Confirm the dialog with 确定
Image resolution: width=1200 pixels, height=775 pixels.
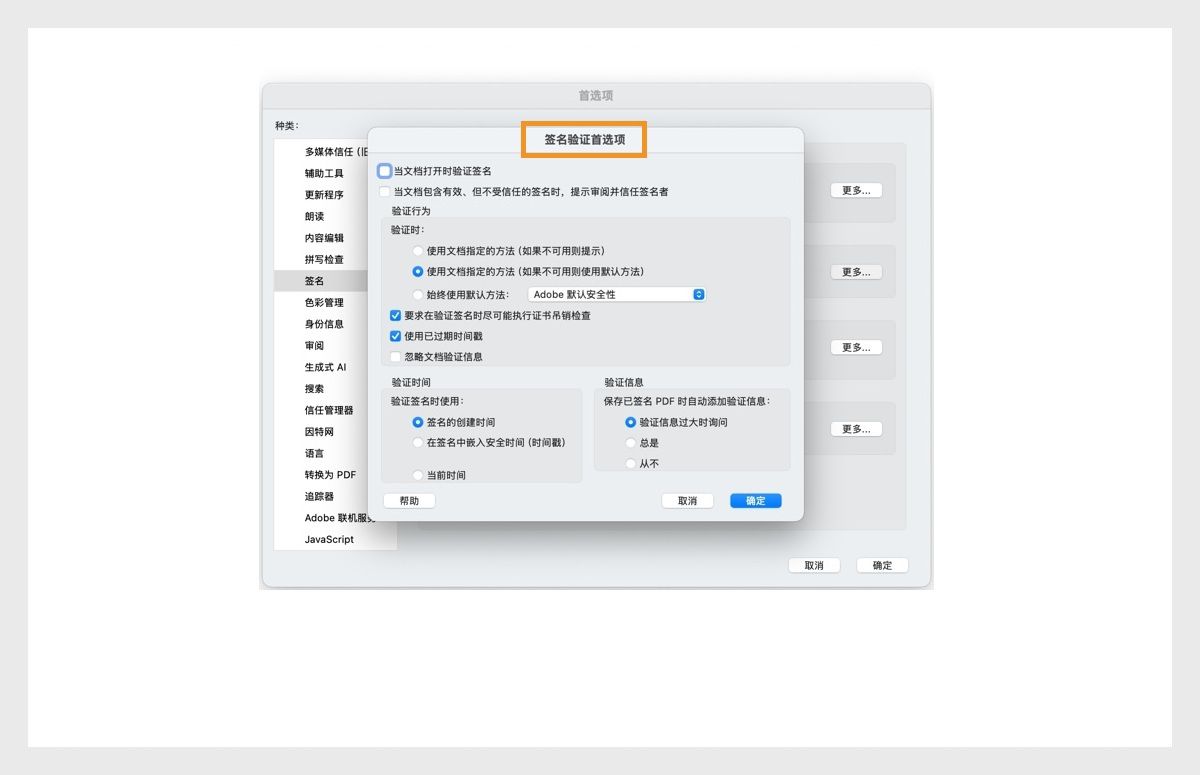click(x=755, y=500)
